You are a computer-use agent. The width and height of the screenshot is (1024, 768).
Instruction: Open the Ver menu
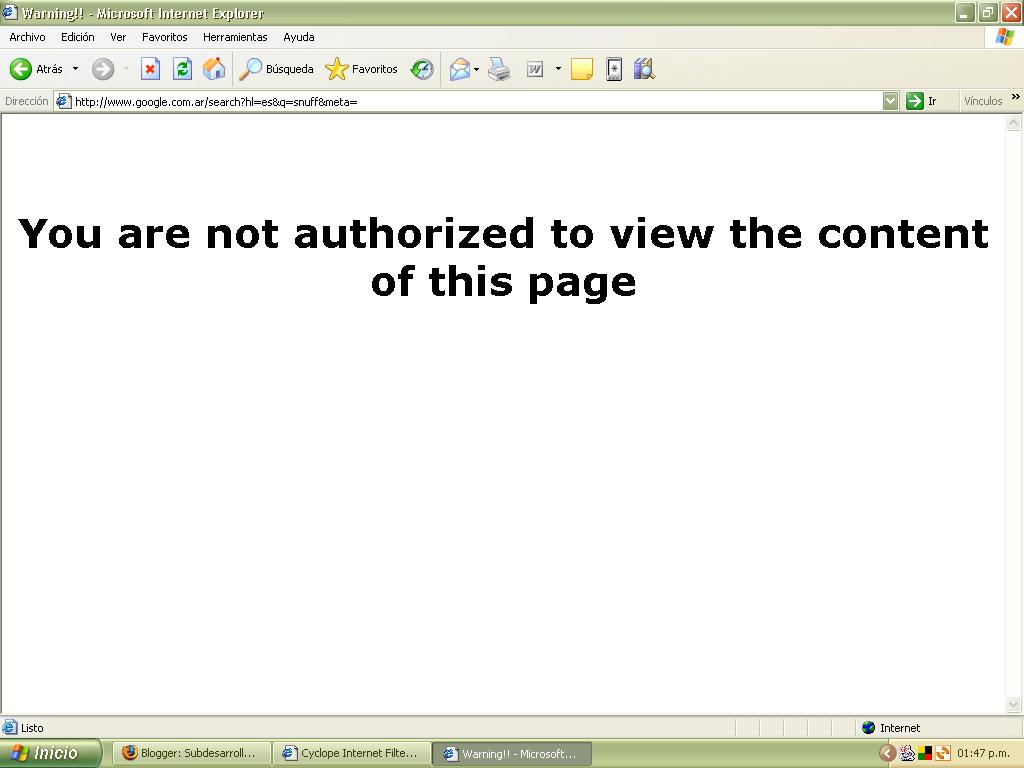[x=118, y=37]
